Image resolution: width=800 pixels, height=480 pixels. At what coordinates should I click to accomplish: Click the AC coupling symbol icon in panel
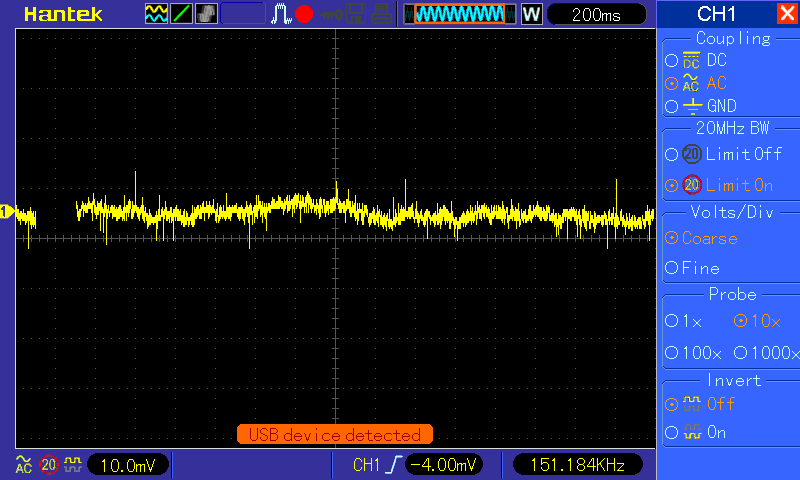tap(691, 83)
